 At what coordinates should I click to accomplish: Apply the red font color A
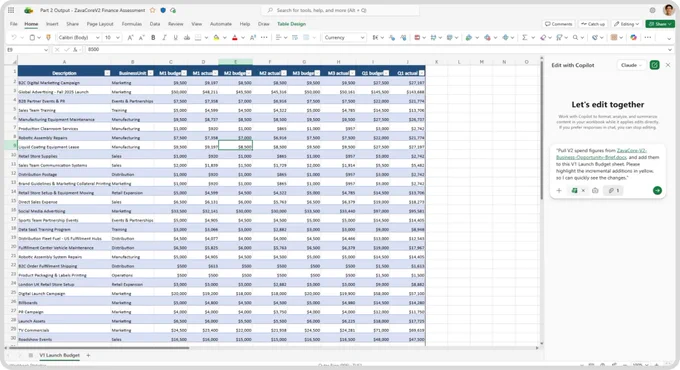(235, 38)
